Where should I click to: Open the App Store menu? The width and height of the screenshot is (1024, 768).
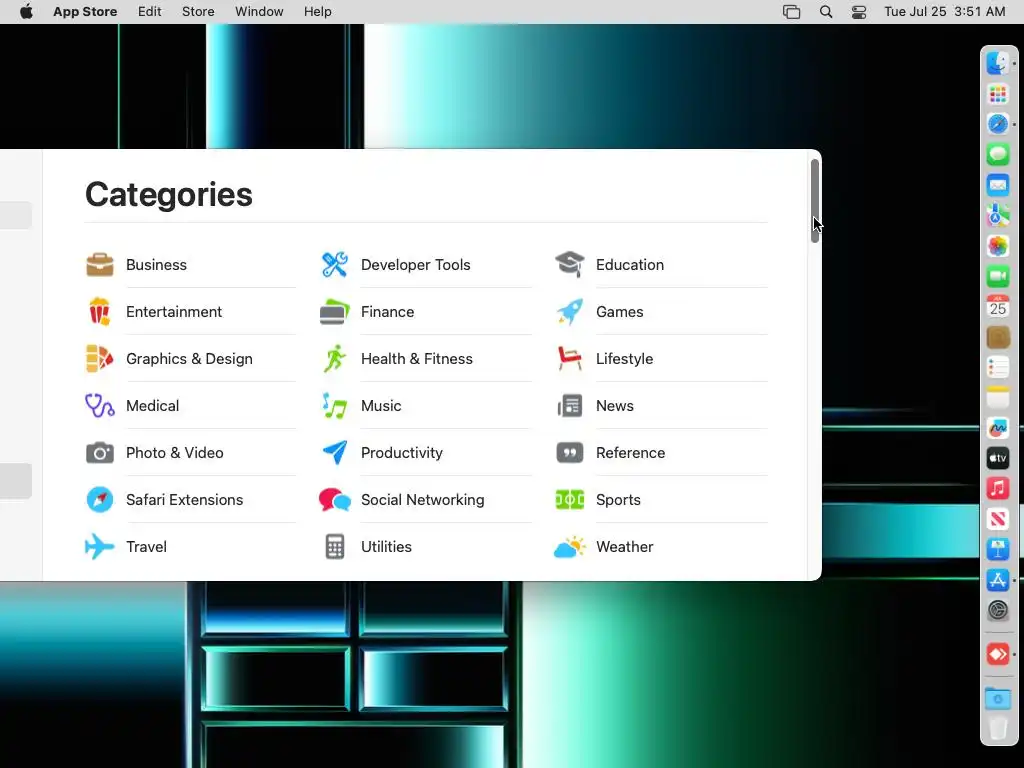tap(85, 12)
